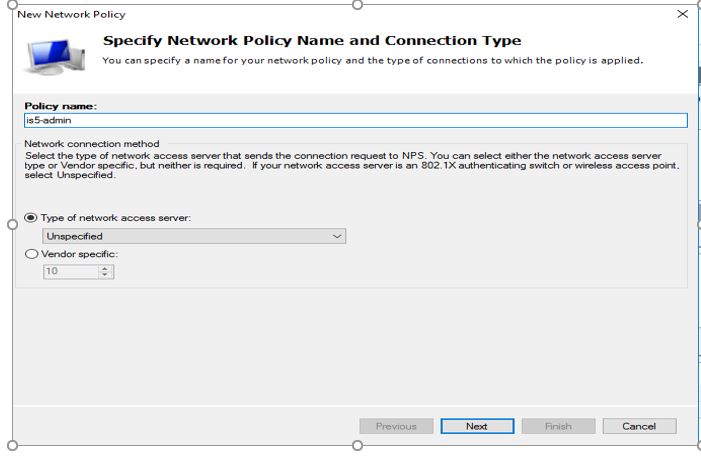Viewport: 701px width, 458px height.
Task: Click the top-left corner selection handle
Action: click(x=13, y=4)
